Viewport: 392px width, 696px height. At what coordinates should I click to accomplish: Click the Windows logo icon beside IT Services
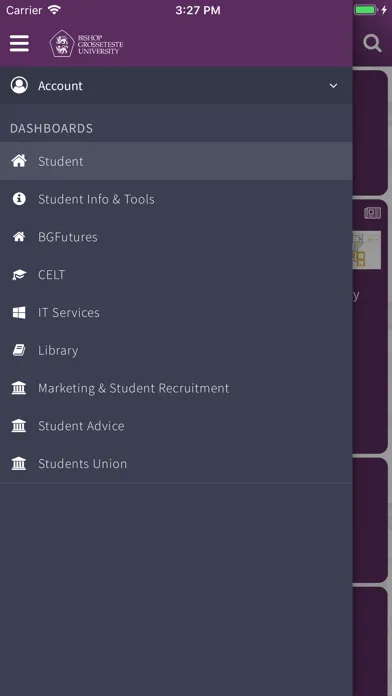19,312
